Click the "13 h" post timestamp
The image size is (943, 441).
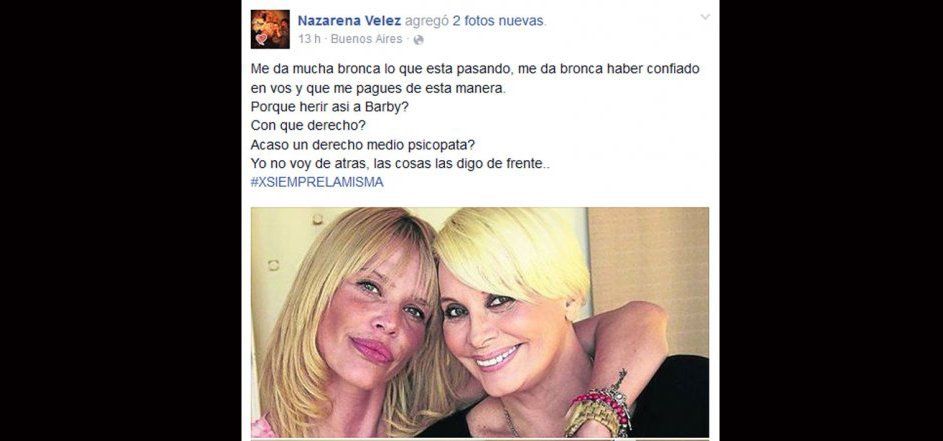tap(309, 40)
